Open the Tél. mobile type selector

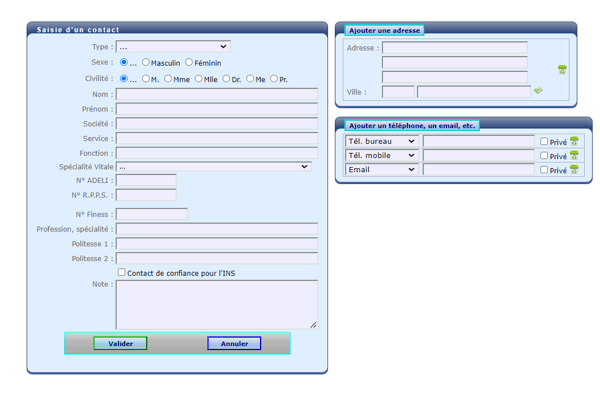381,156
